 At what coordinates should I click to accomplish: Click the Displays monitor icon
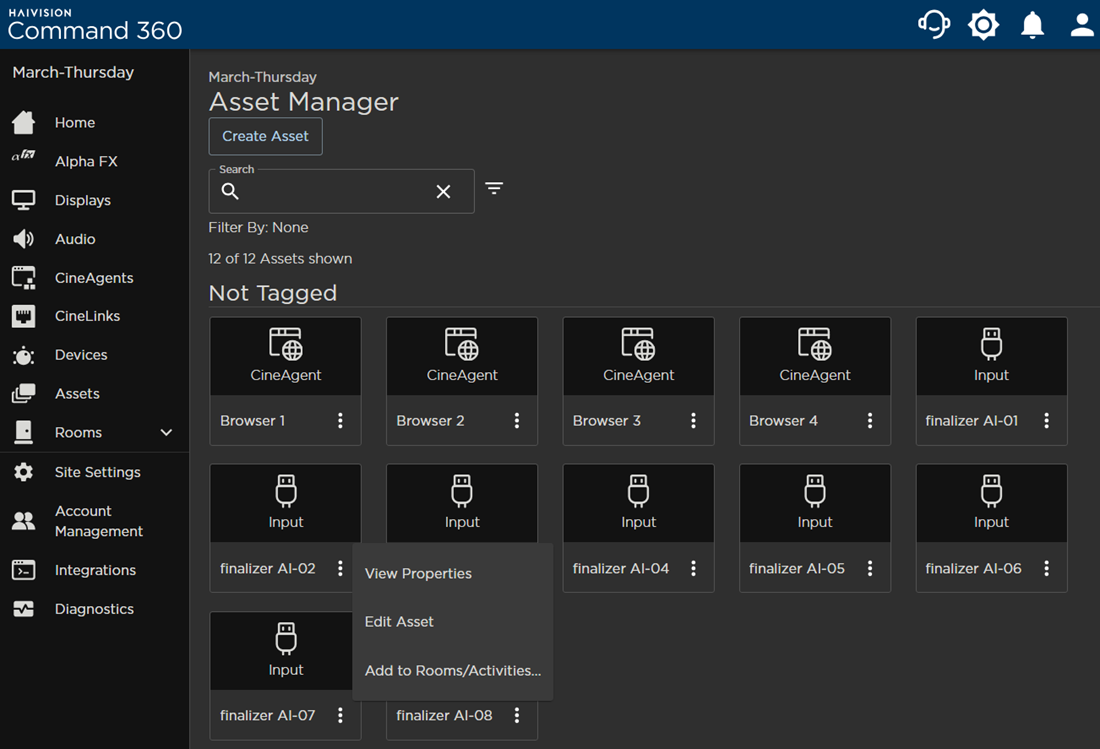24,200
